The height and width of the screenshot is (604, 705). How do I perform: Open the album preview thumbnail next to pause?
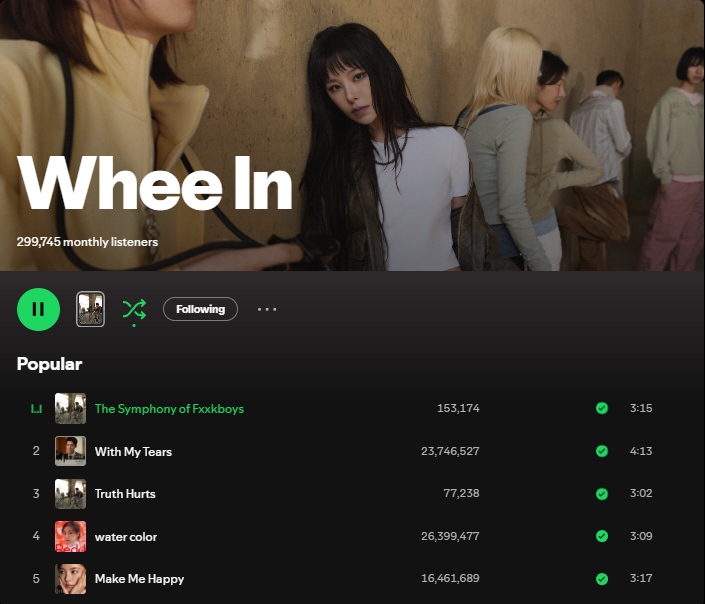click(x=90, y=309)
